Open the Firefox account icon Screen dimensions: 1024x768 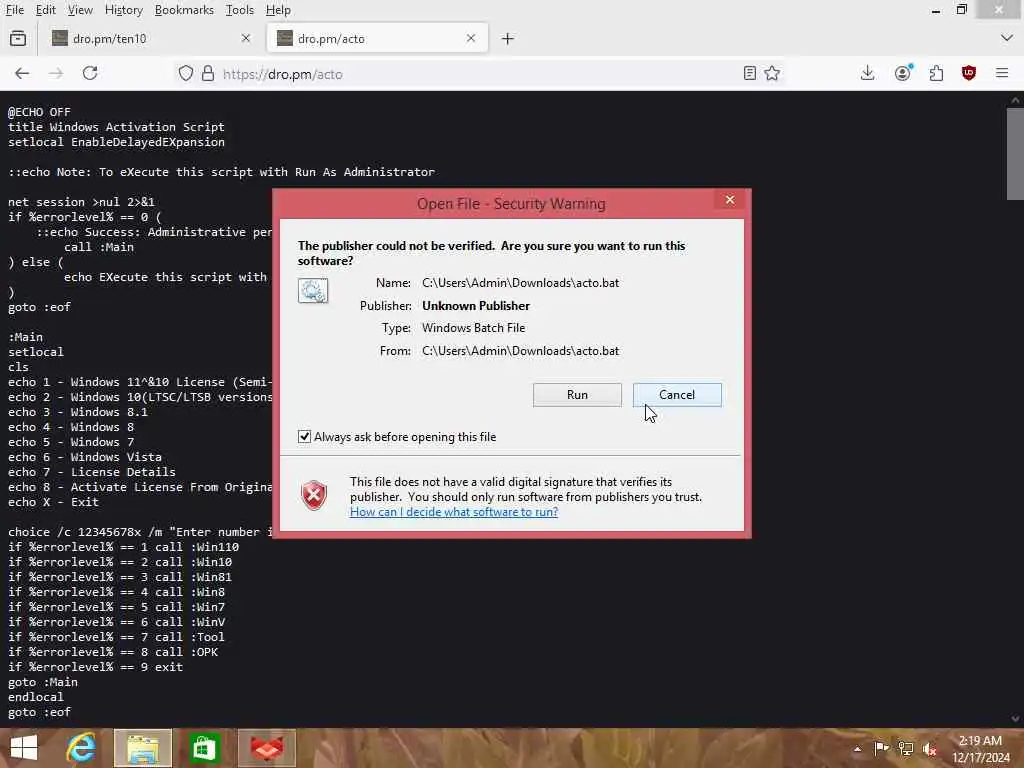tap(903, 73)
